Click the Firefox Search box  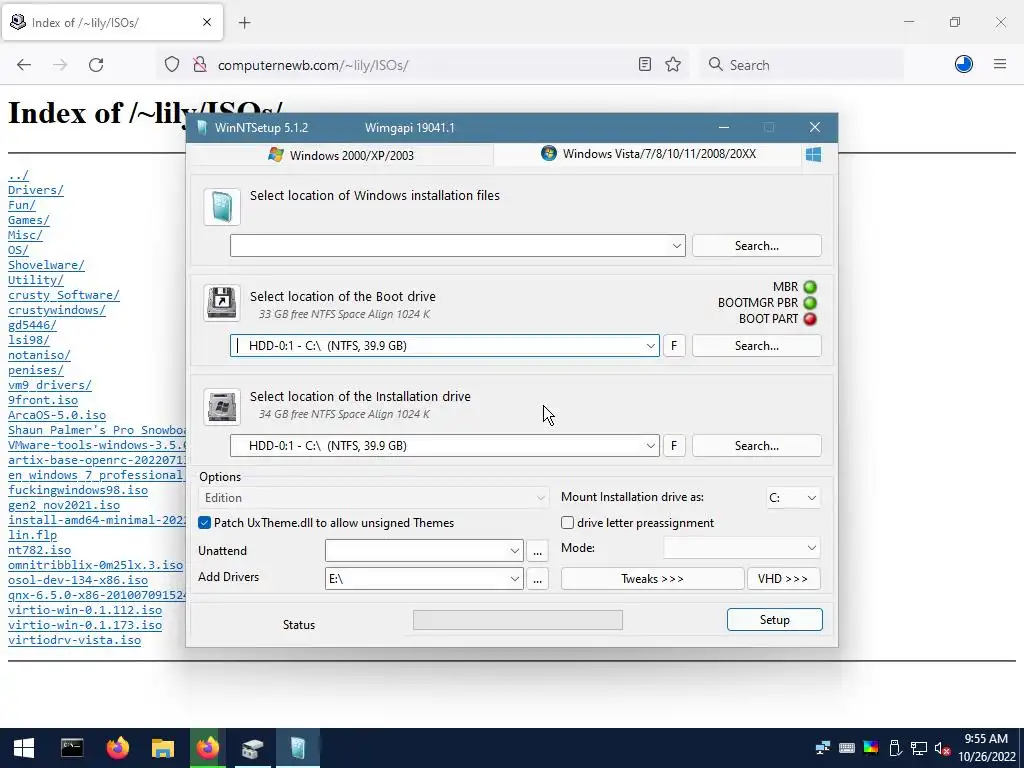coord(803,65)
